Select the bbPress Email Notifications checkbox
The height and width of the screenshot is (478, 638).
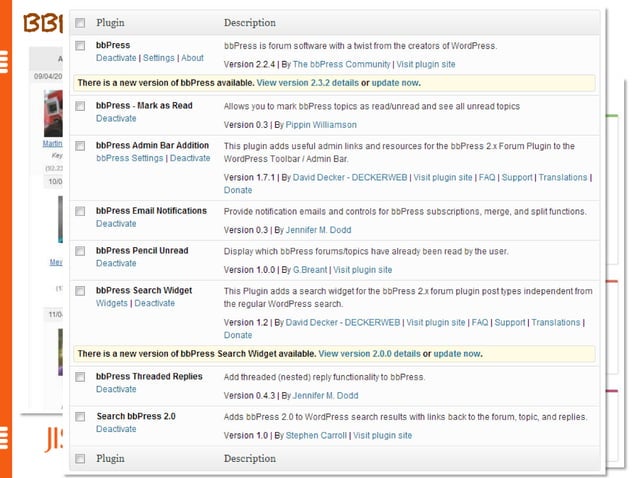point(80,212)
